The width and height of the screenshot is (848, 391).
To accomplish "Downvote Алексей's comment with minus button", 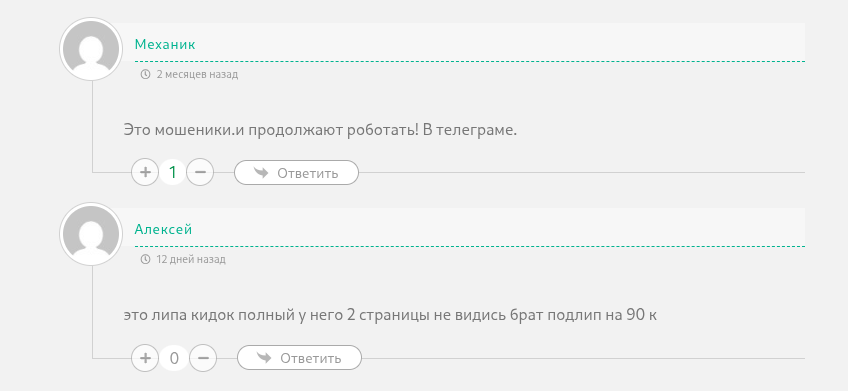I will point(203,358).
